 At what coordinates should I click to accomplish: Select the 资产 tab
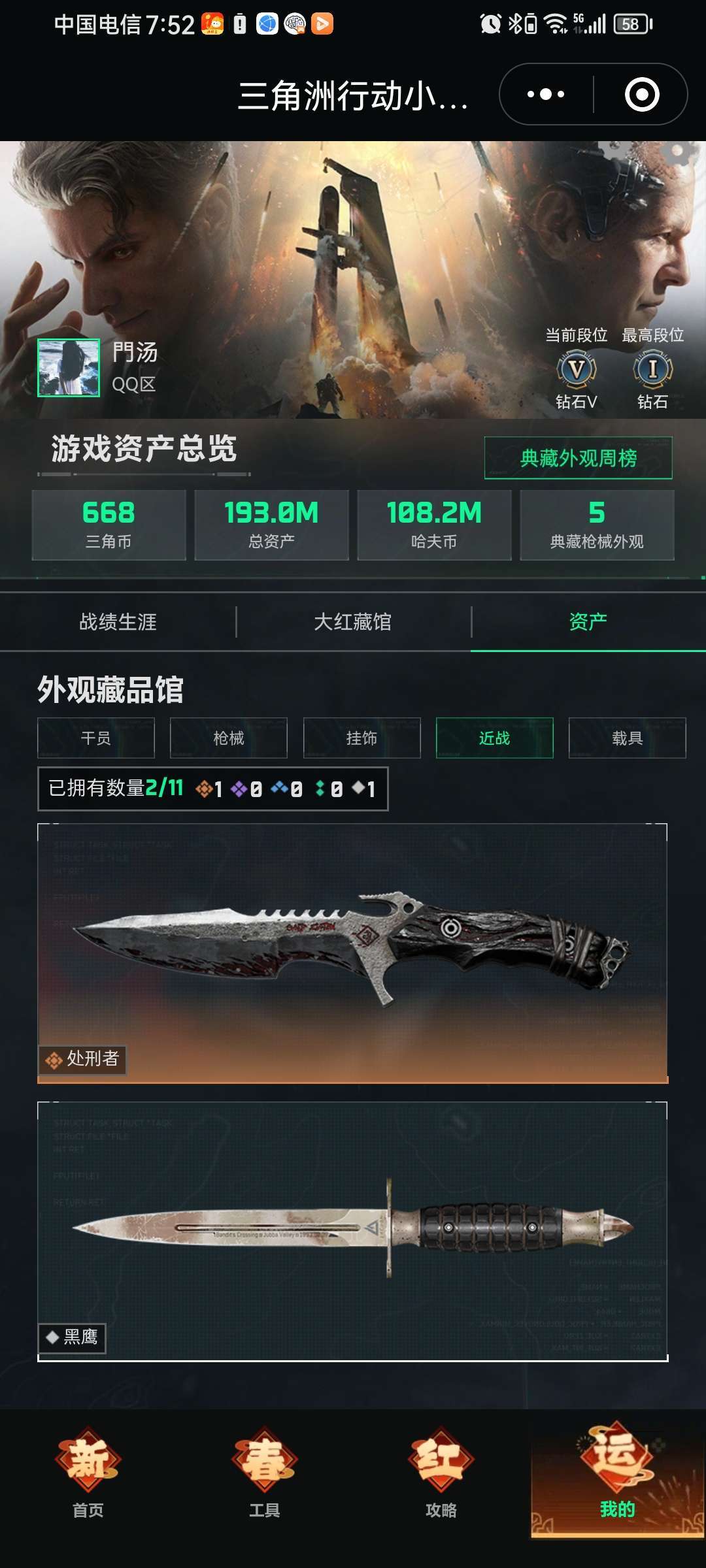click(x=588, y=622)
